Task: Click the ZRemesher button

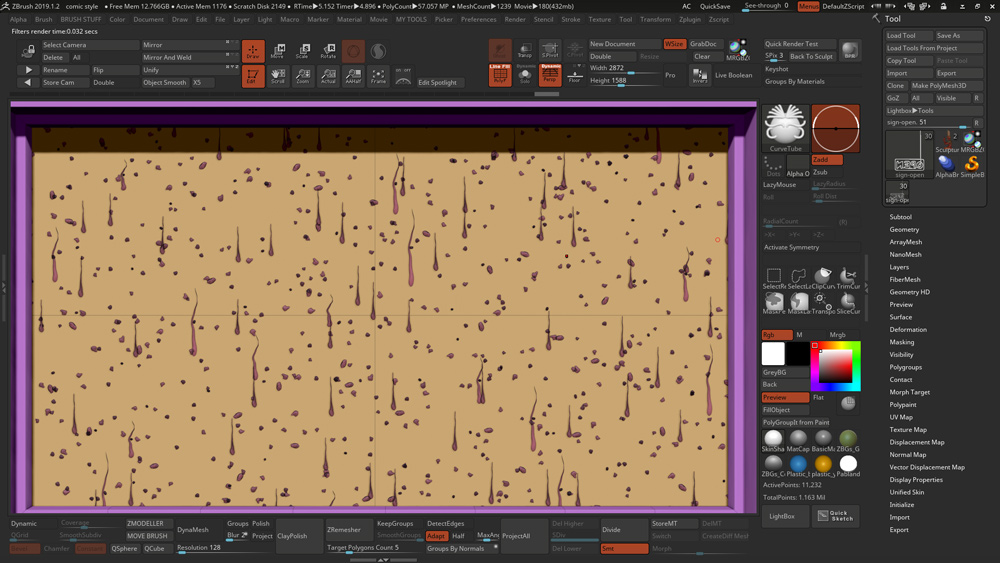Action: coord(344,529)
